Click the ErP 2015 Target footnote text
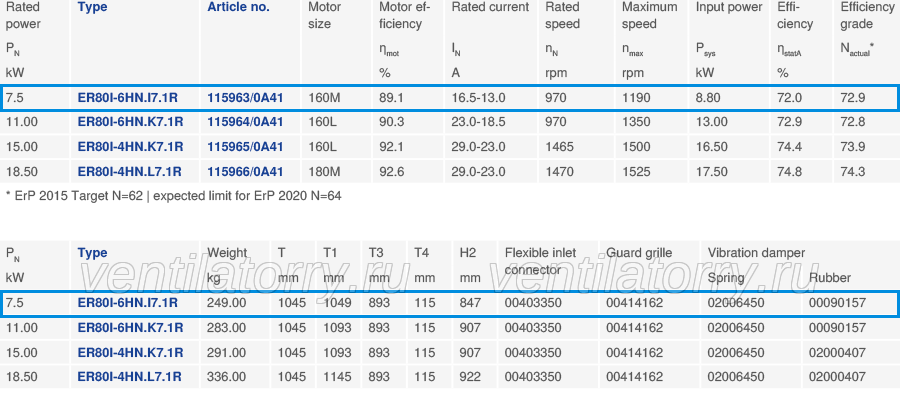 pyautogui.click(x=173, y=196)
